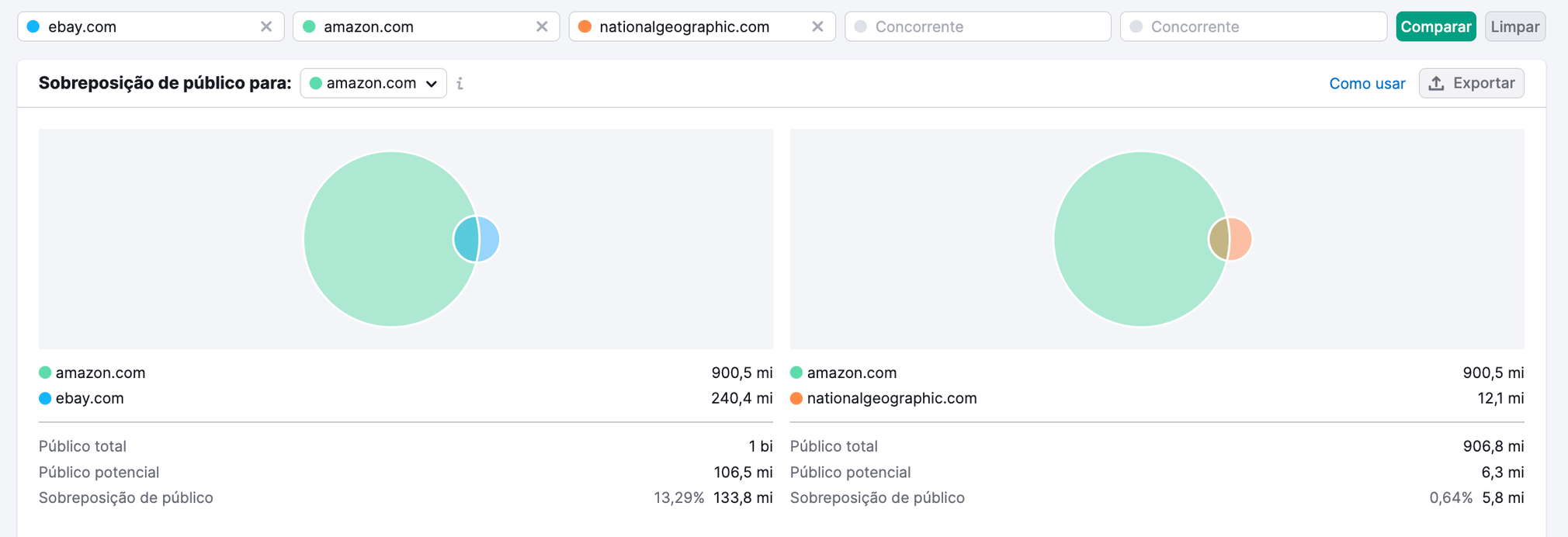
Task: Click the 6,3 mi Público potencial value
Action: (1503, 472)
